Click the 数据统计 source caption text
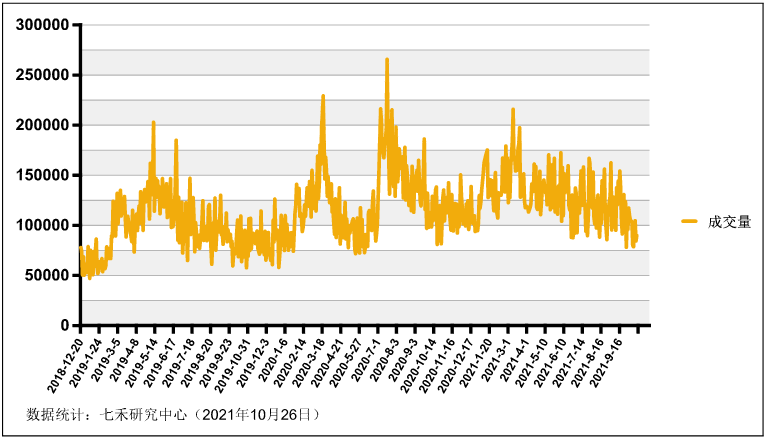 click(x=173, y=415)
